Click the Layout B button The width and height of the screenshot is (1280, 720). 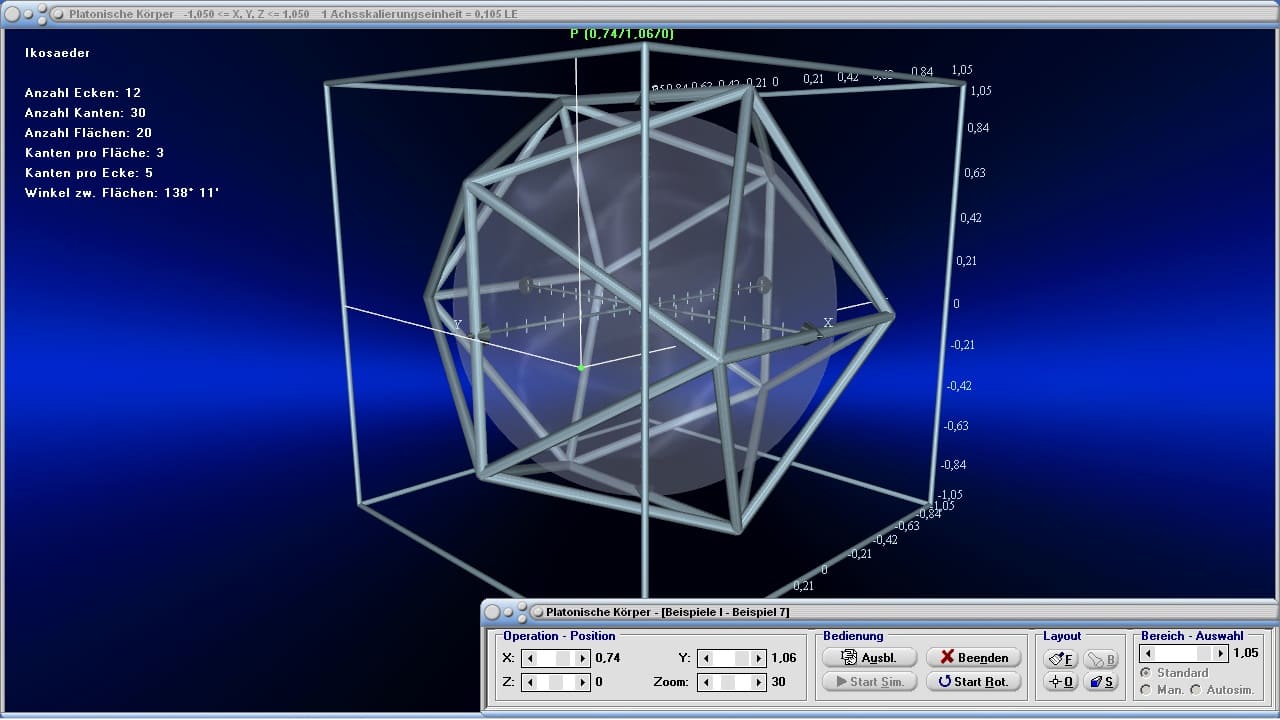1100,659
